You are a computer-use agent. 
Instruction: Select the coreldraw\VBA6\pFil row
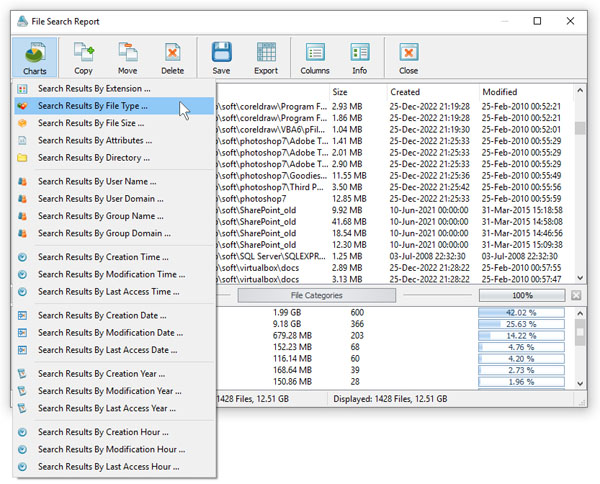[x=395, y=129]
